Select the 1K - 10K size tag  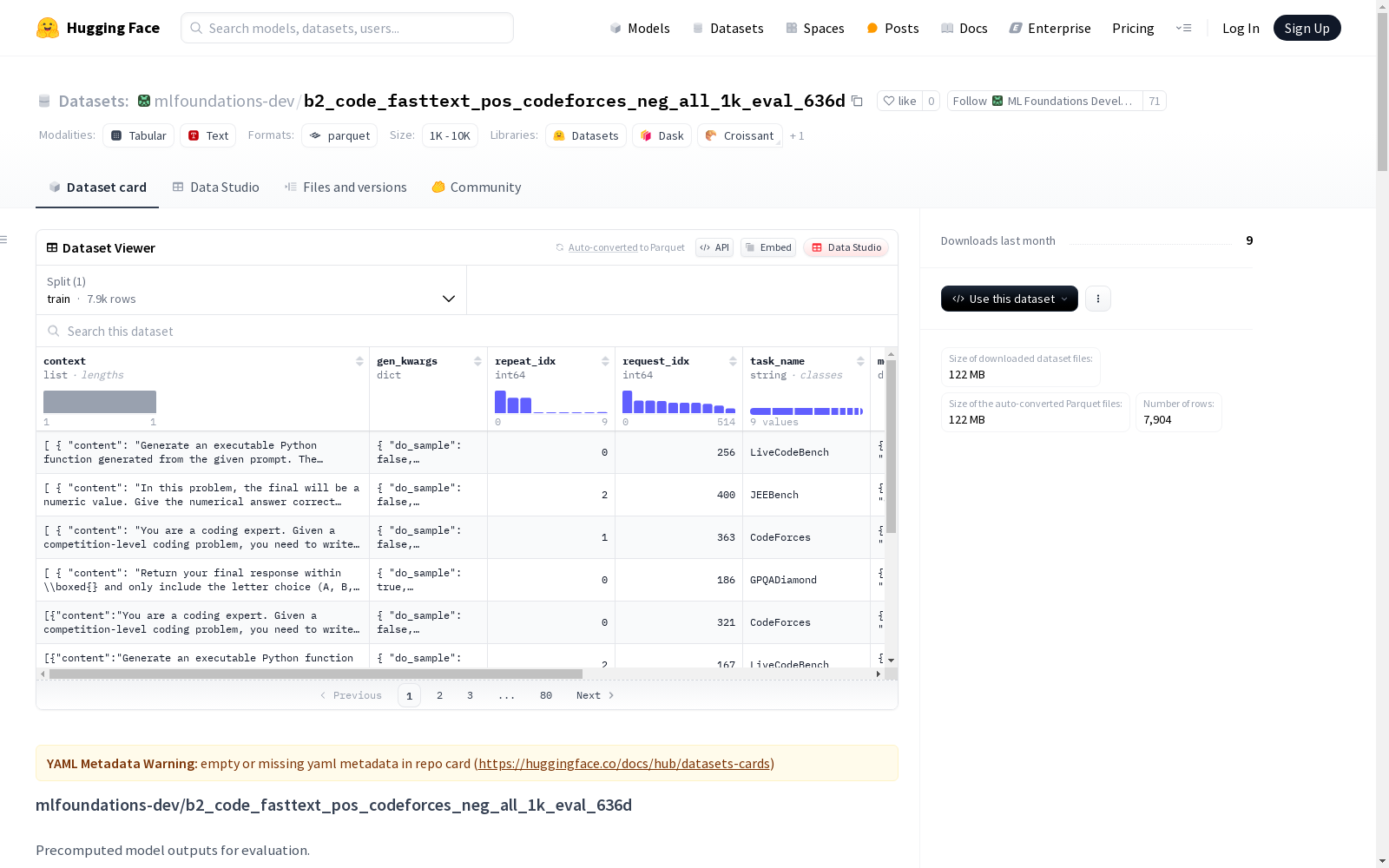pyautogui.click(x=450, y=135)
